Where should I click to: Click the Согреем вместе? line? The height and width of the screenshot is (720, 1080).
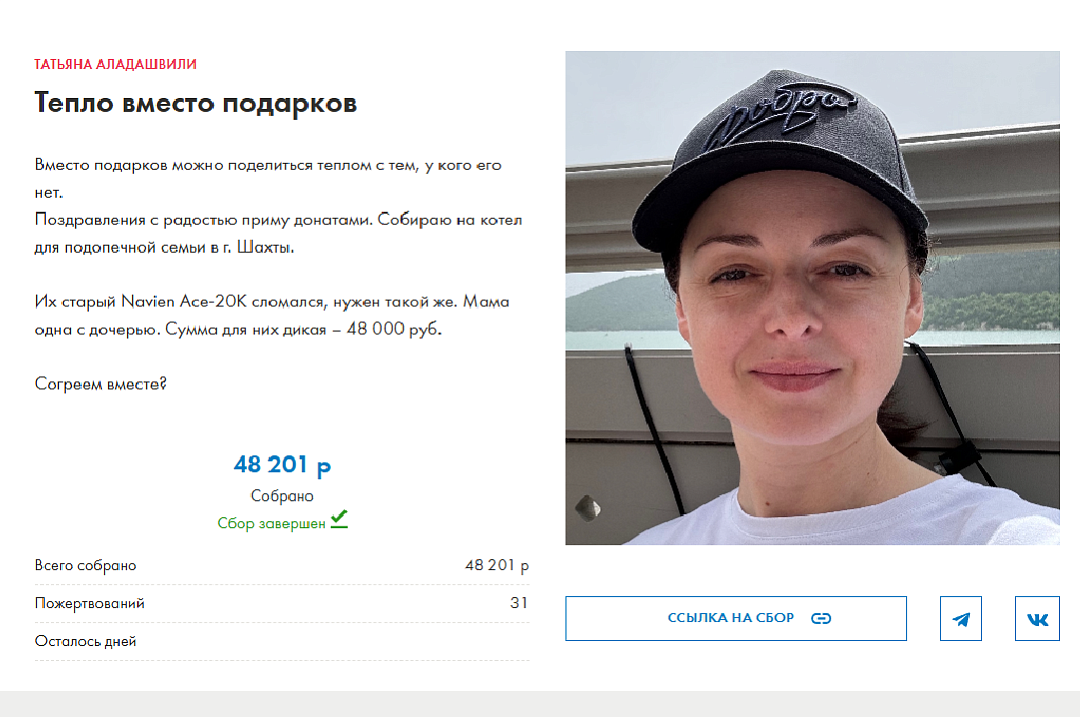[101, 384]
